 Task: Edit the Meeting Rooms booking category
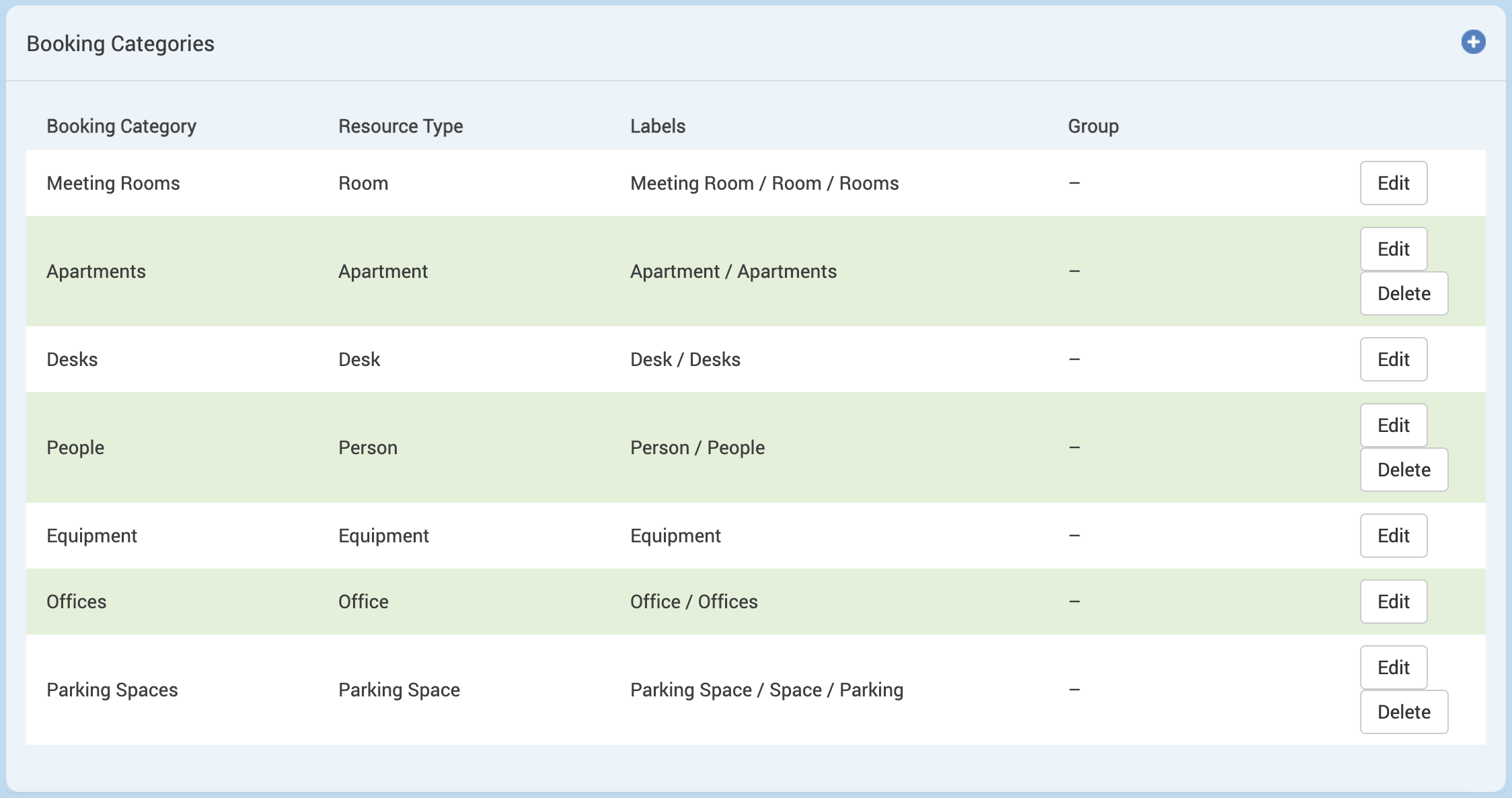pos(1393,183)
